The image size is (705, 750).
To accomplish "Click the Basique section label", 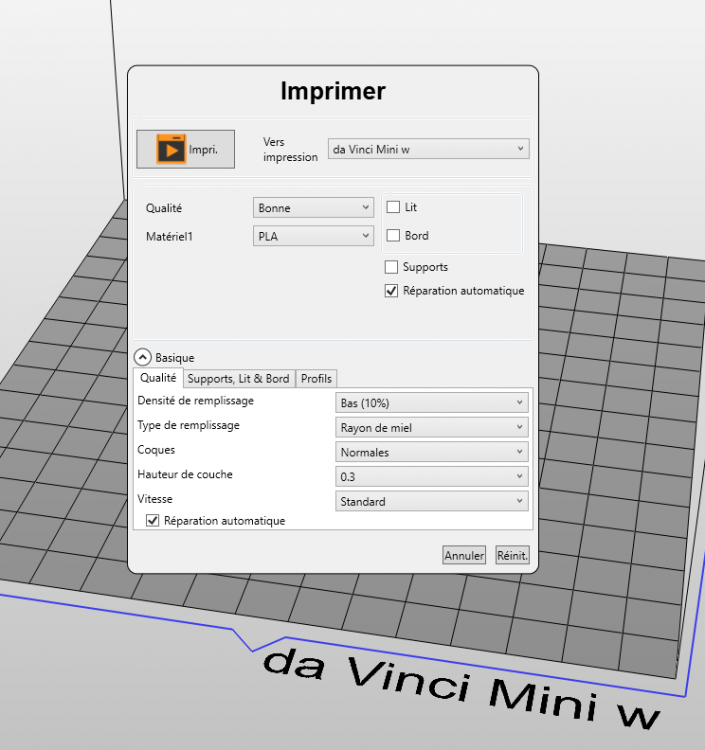I will 175,358.
